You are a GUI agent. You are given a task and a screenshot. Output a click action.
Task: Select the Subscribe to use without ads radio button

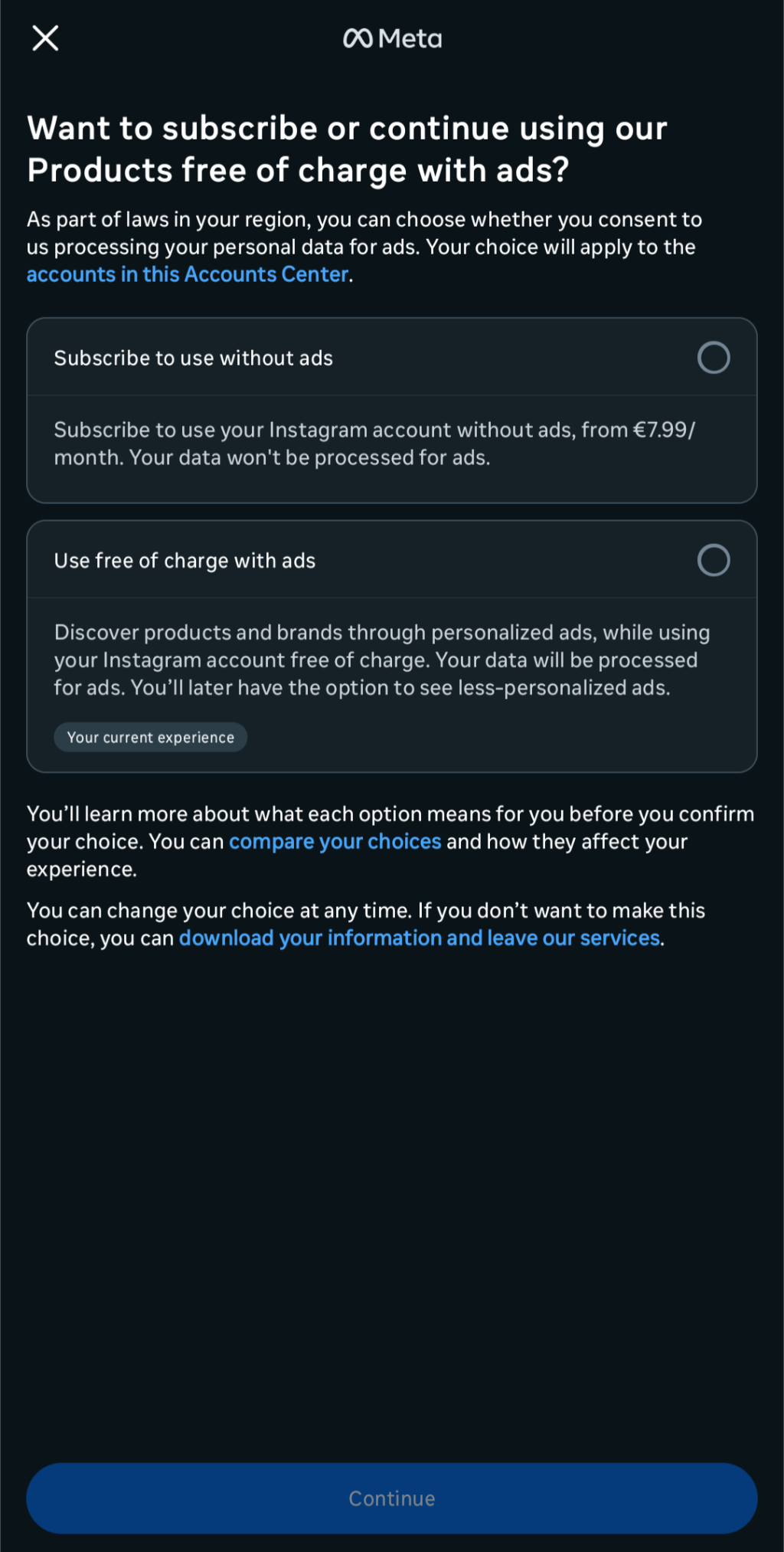click(714, 358)
